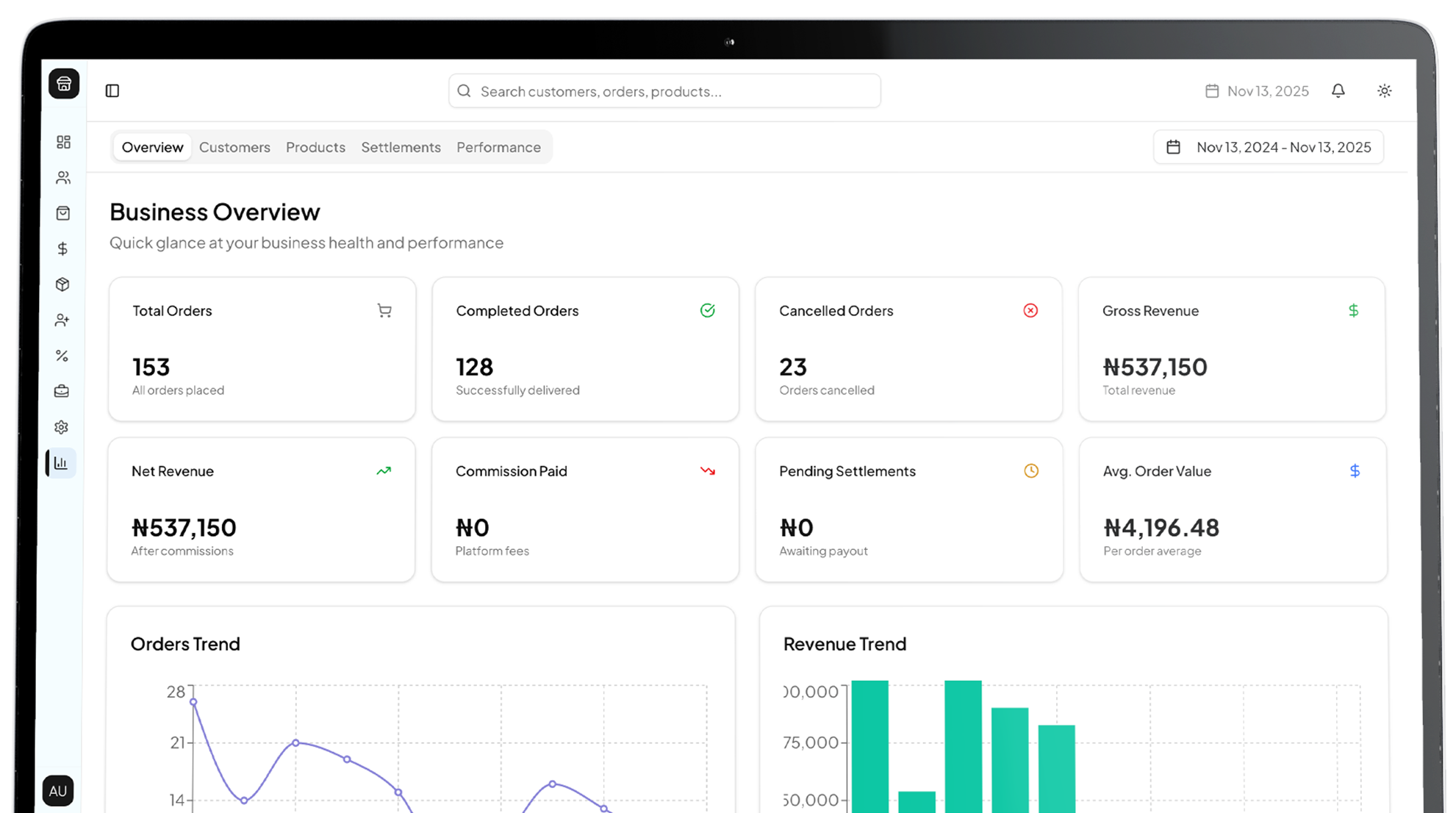The height and width of the screenshot is (813, 1456).
Task: Click the ₦0 Pending Settlements value
Action: coord(796,528)
